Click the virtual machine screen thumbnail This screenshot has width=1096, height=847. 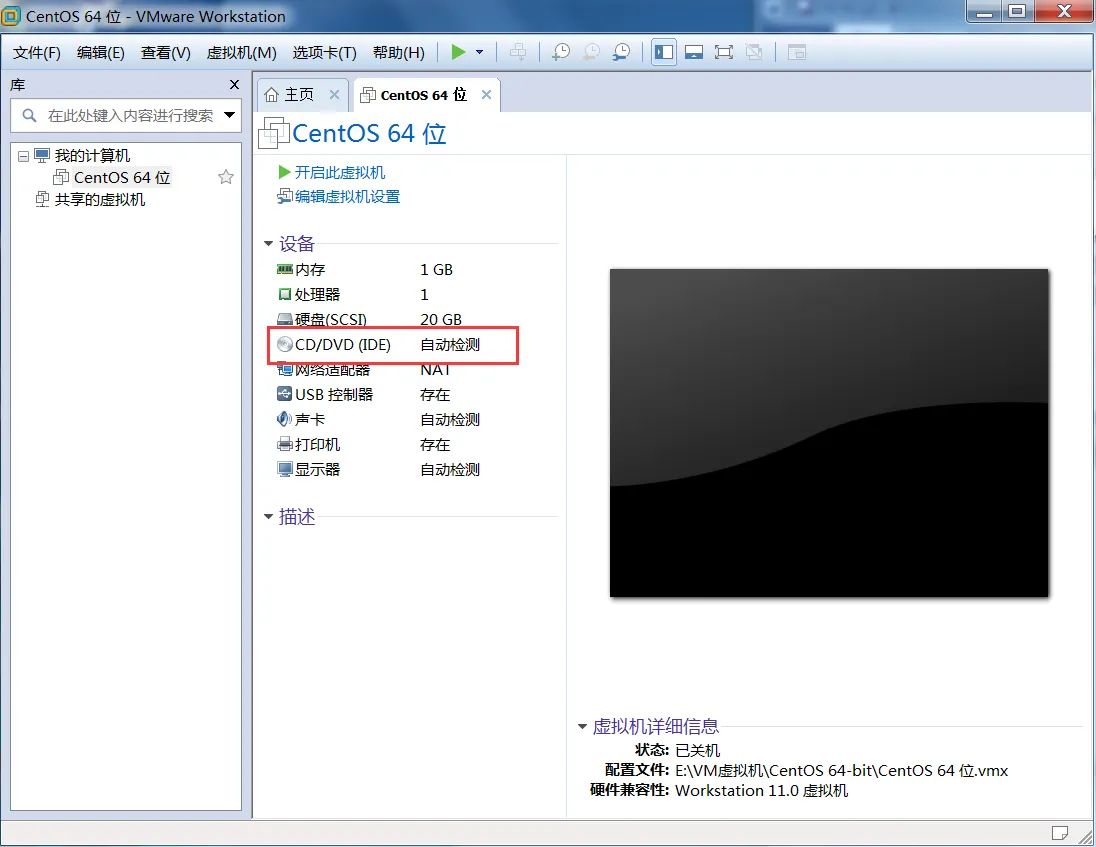[x=829, y=433]
